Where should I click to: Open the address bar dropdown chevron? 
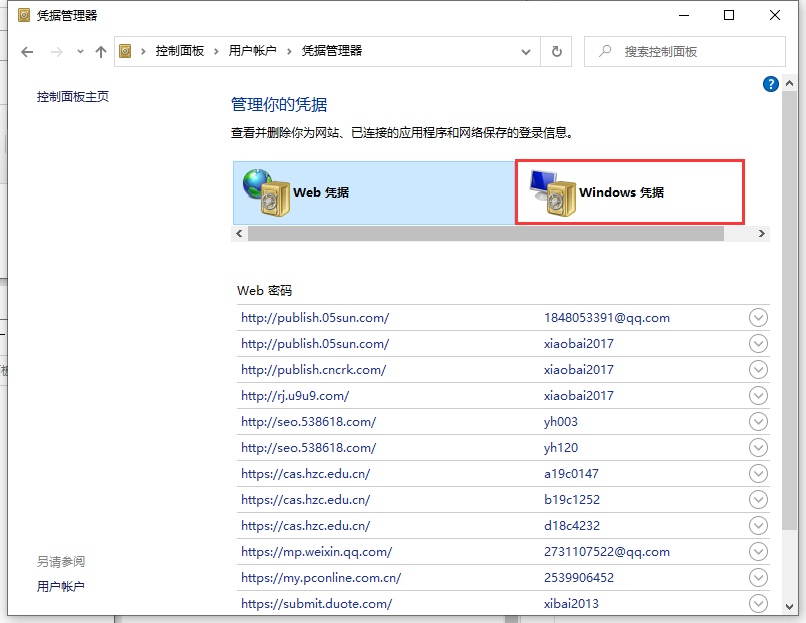tap(525, 51)
